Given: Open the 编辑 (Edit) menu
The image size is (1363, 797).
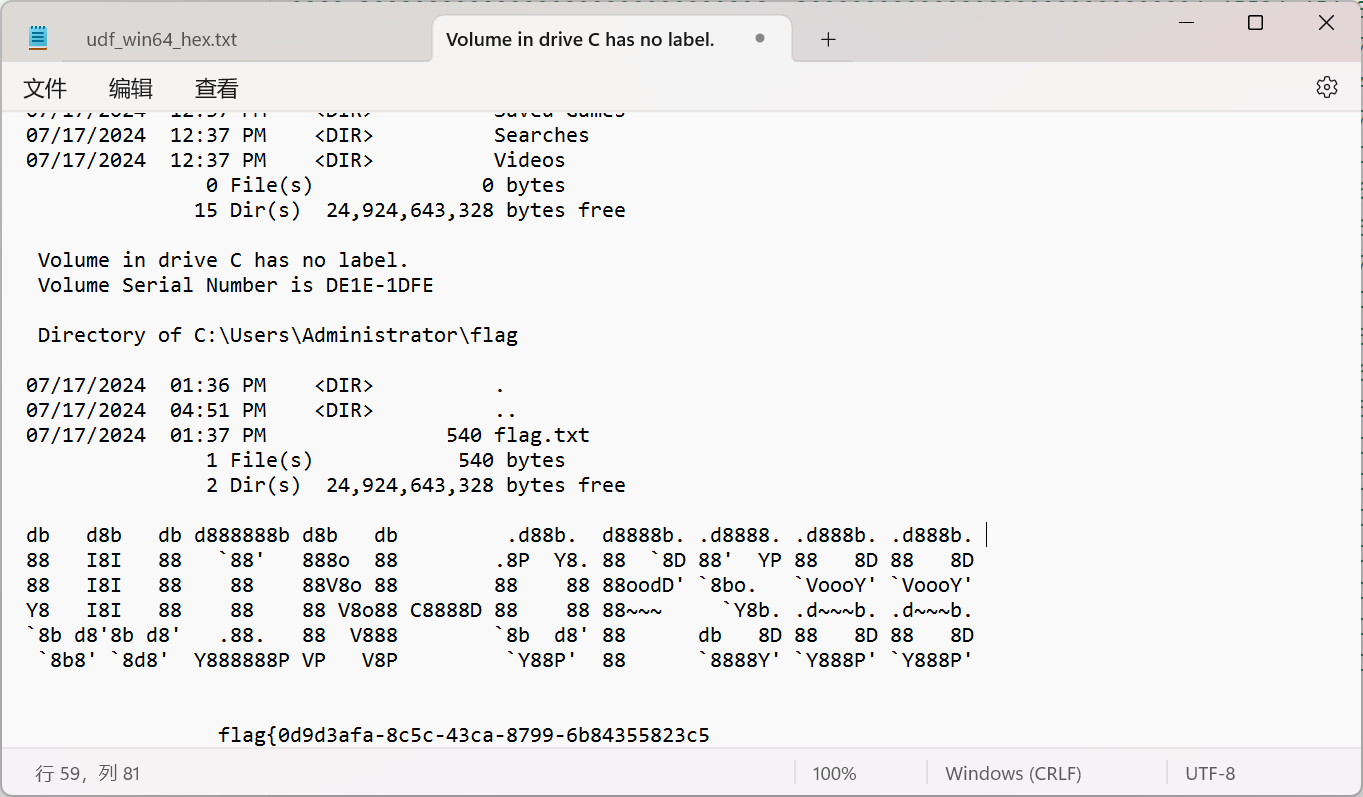Looking at the screenshot, I should click(x=131, y=88).
